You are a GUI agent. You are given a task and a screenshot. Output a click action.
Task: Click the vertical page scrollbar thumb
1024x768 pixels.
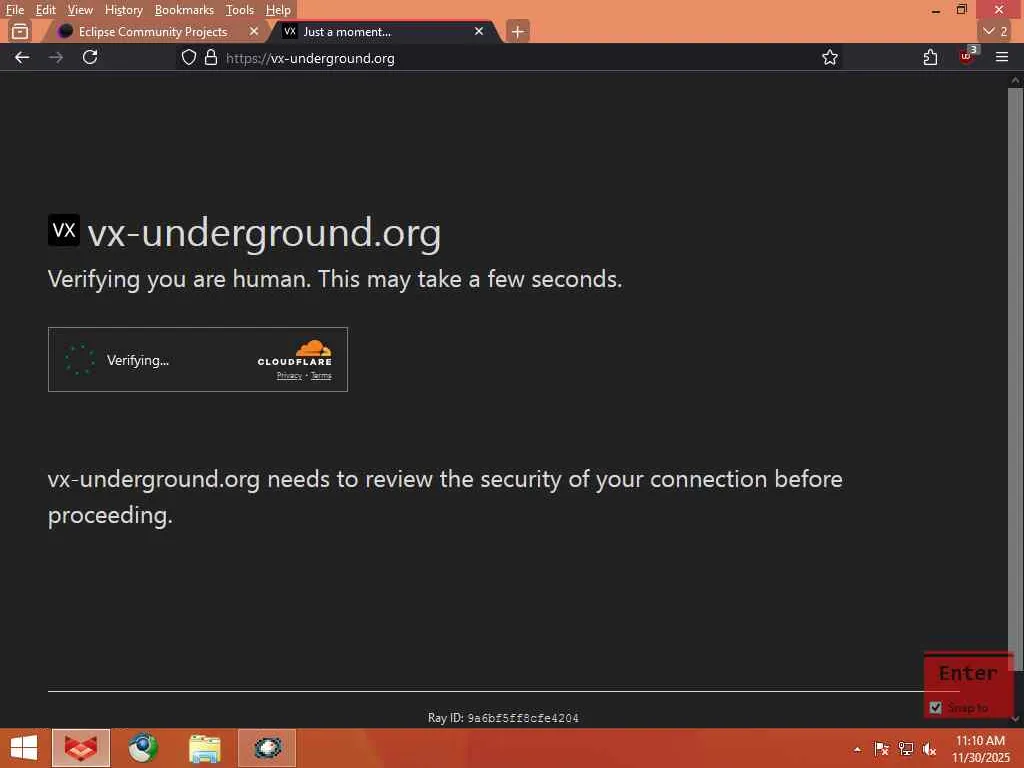point(1015,379)
